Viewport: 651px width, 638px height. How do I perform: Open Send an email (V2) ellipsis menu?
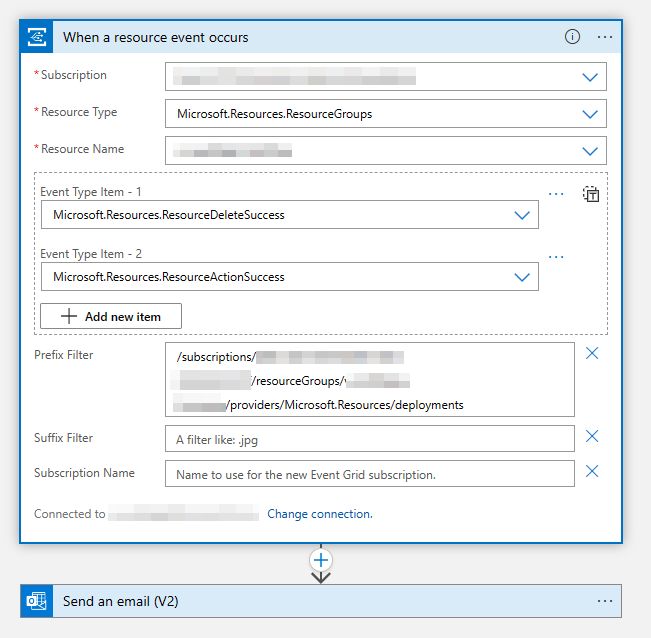pos(604,601)
